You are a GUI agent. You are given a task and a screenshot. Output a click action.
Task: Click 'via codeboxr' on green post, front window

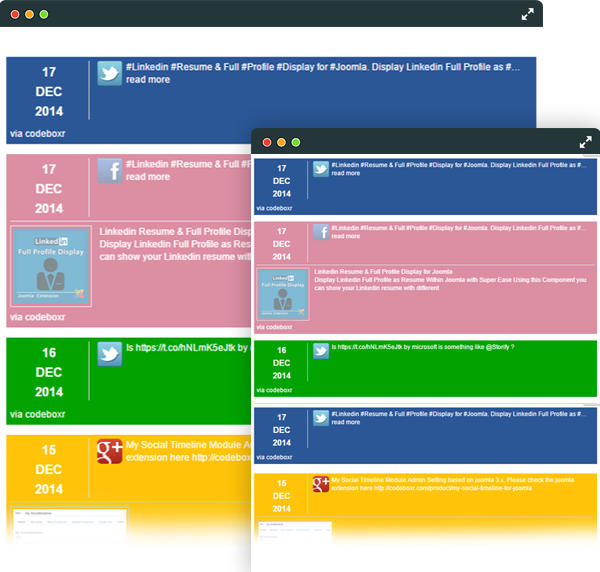click(274, 390)
